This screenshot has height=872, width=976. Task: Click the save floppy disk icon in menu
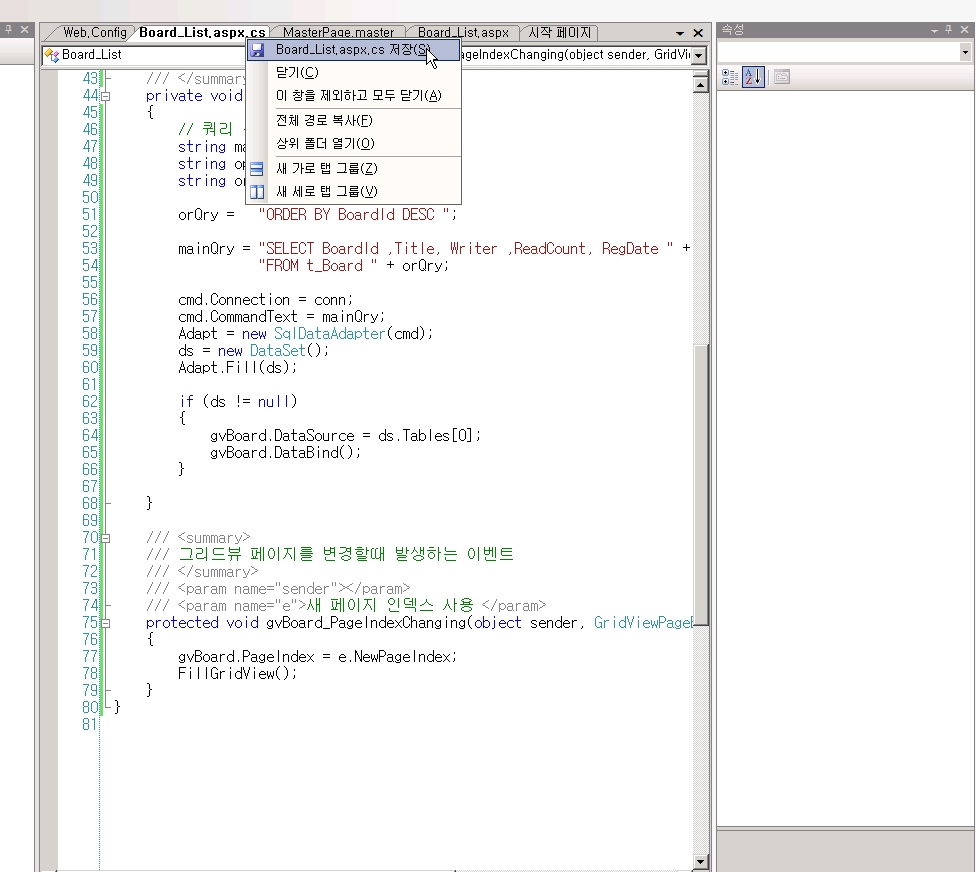pyautogui.click(x=257, y=50)
